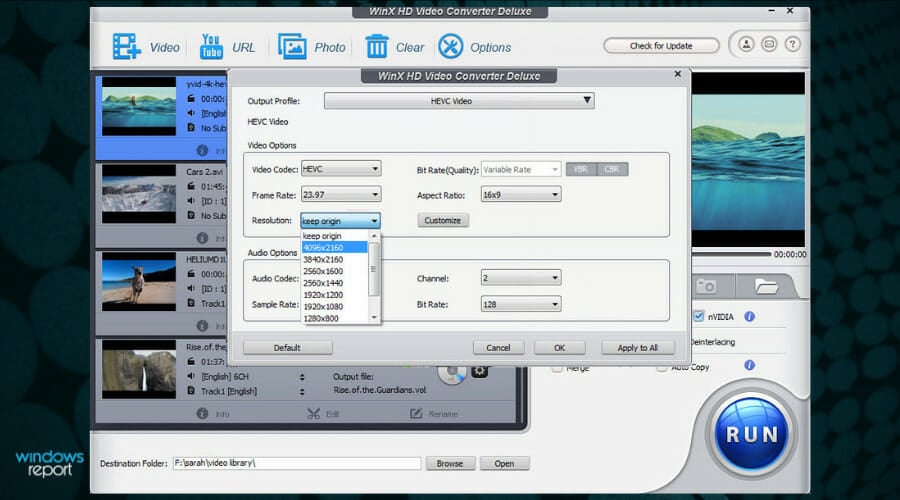Click the Default button
The image size is (900, 500).
tap(287, 347)
